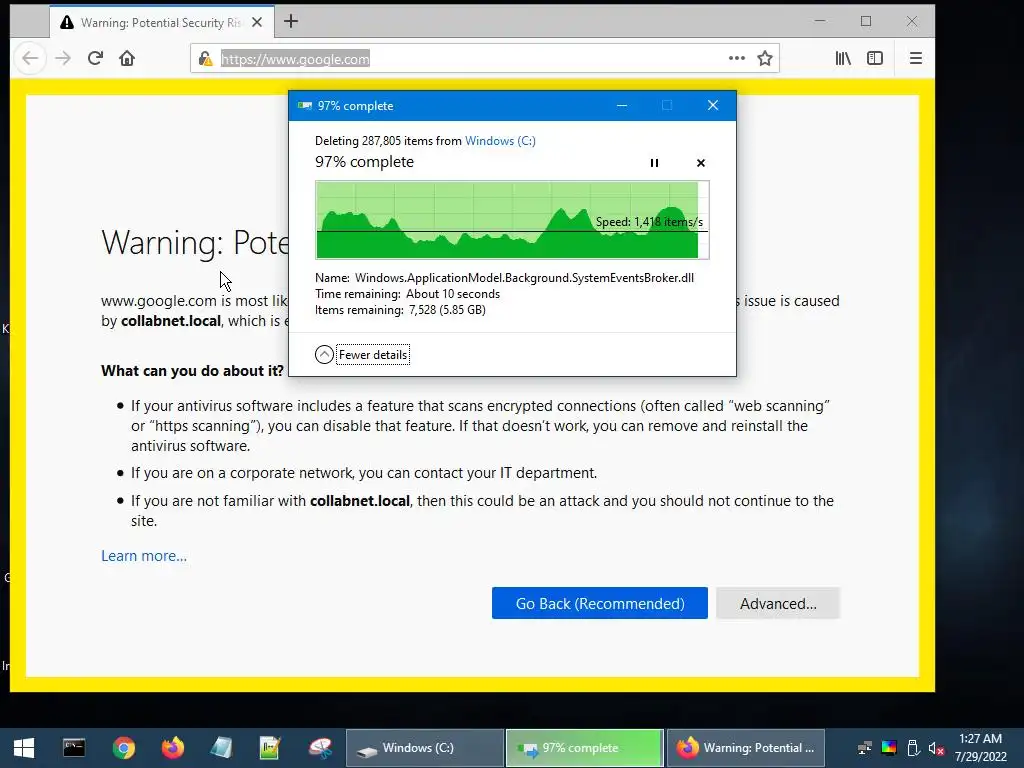Viewport: 1024px width, 768px height.
Task: Reload the current Firefox page
Action: [x=95, y=58]
